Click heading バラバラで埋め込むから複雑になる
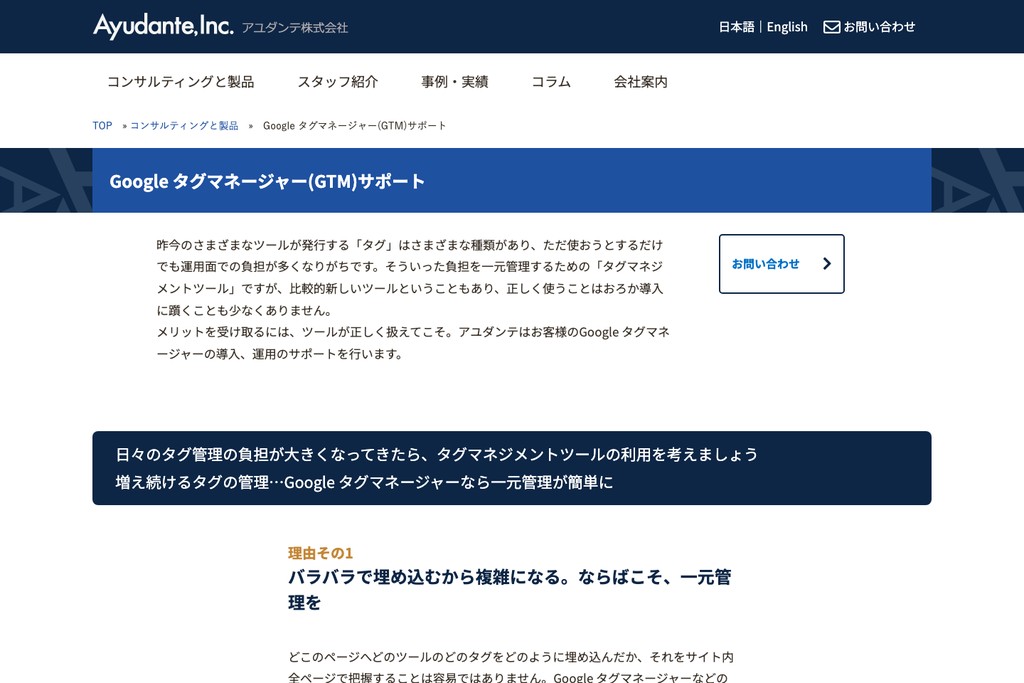Viewport: 1024px width, 683px height. click(x=509, y=589)
